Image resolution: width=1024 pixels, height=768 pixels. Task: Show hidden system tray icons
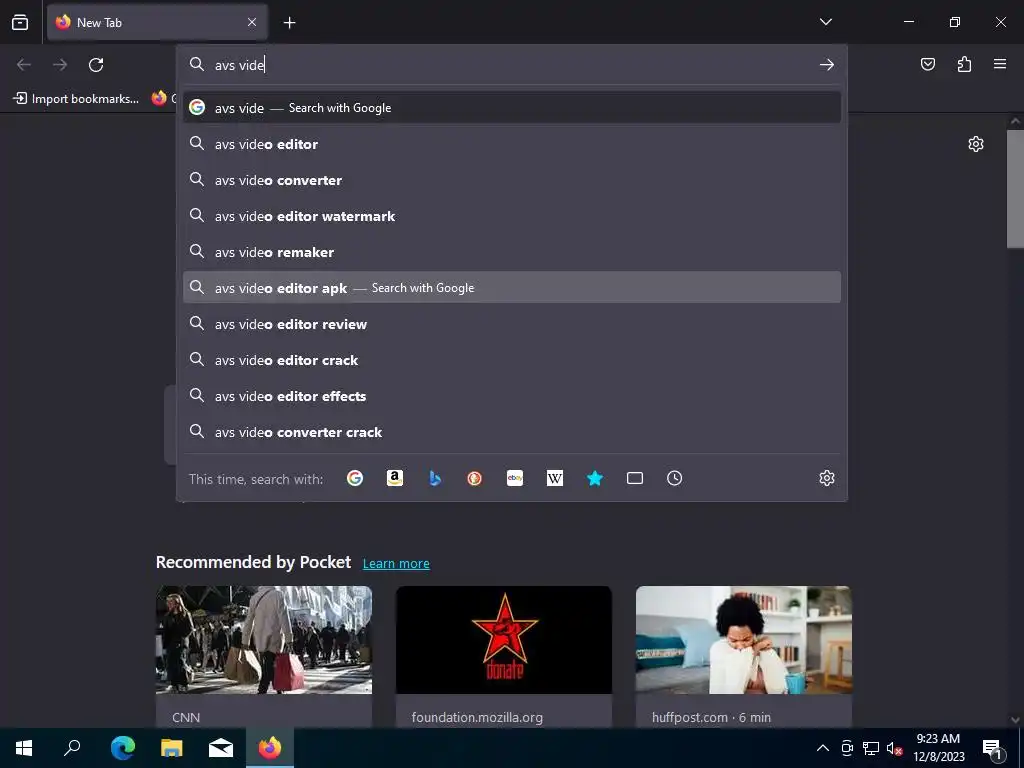823,748
